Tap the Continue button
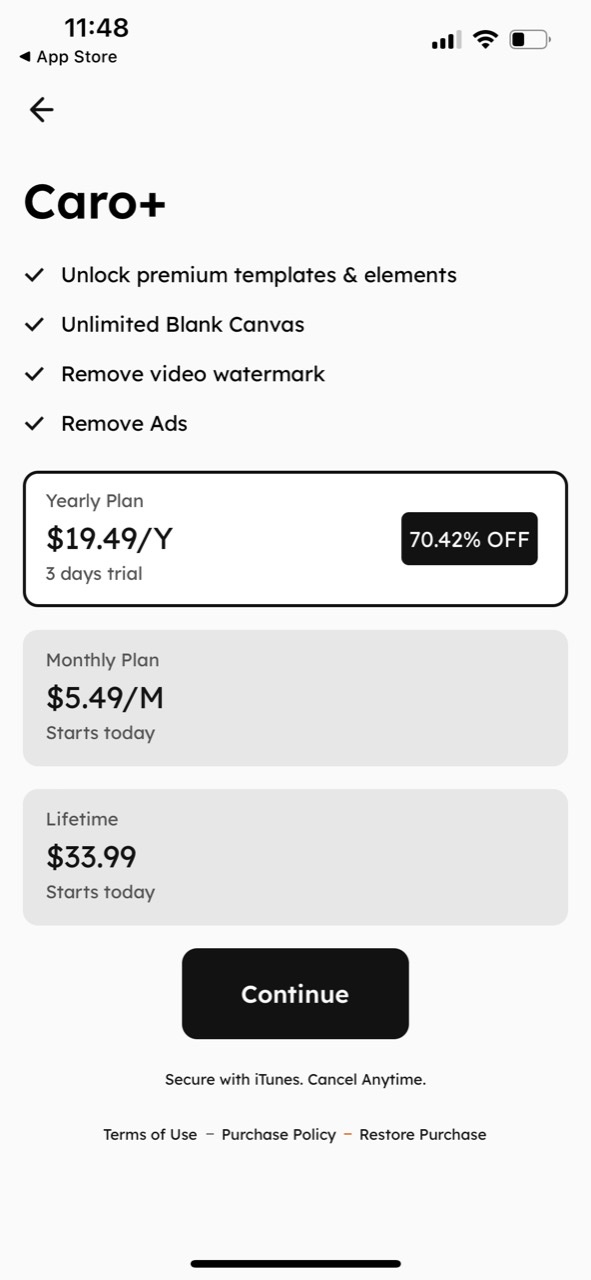The image size is (591, 1280). 295,994
